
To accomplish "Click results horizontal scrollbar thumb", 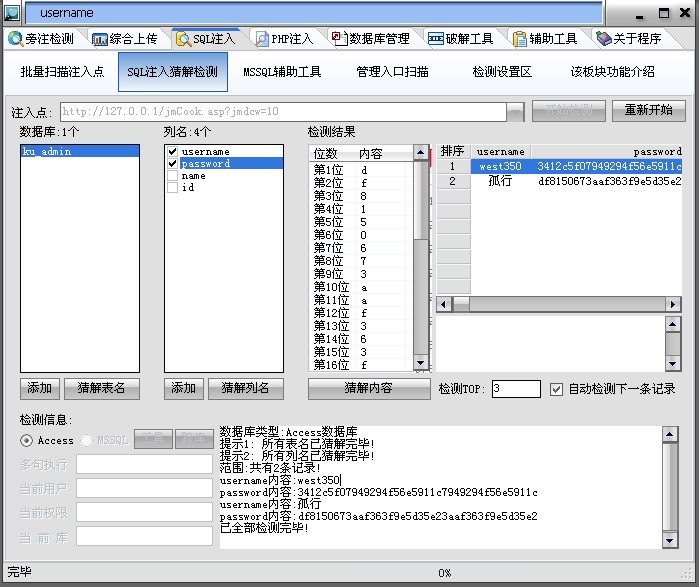I will [x=461, y=305].
